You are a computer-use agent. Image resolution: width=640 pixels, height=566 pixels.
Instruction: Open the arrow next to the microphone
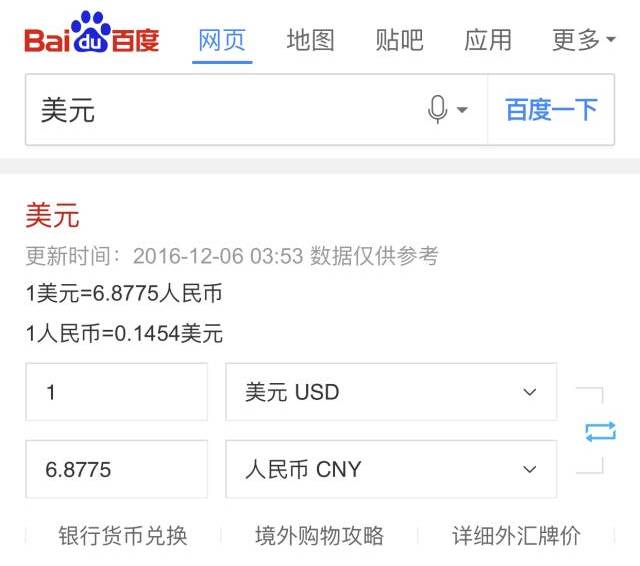click(462, 109)
